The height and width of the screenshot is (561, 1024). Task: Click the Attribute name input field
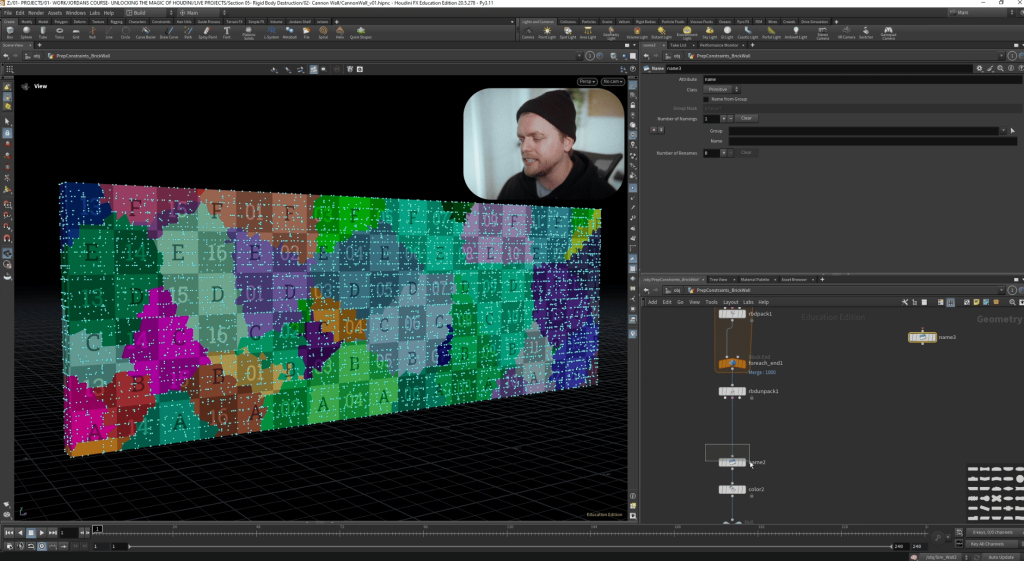[862, 80]
